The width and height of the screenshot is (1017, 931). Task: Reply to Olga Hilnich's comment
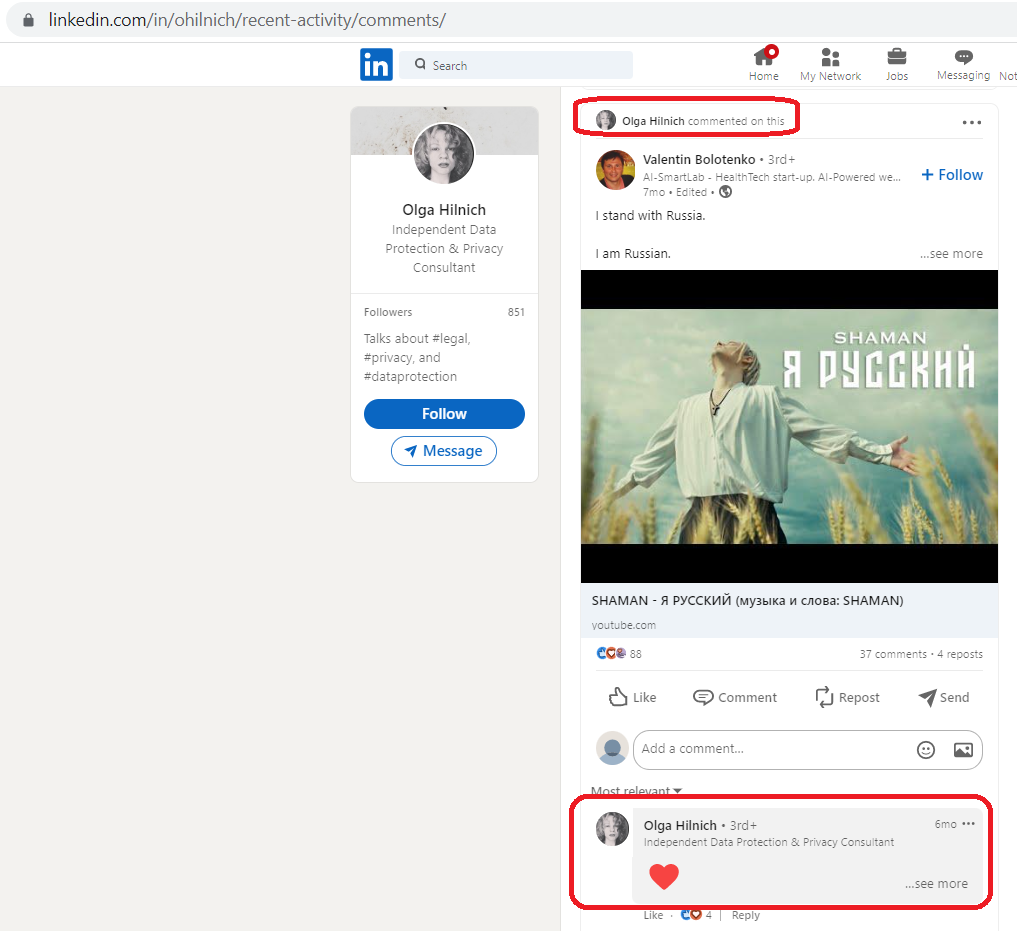[745, 915]
